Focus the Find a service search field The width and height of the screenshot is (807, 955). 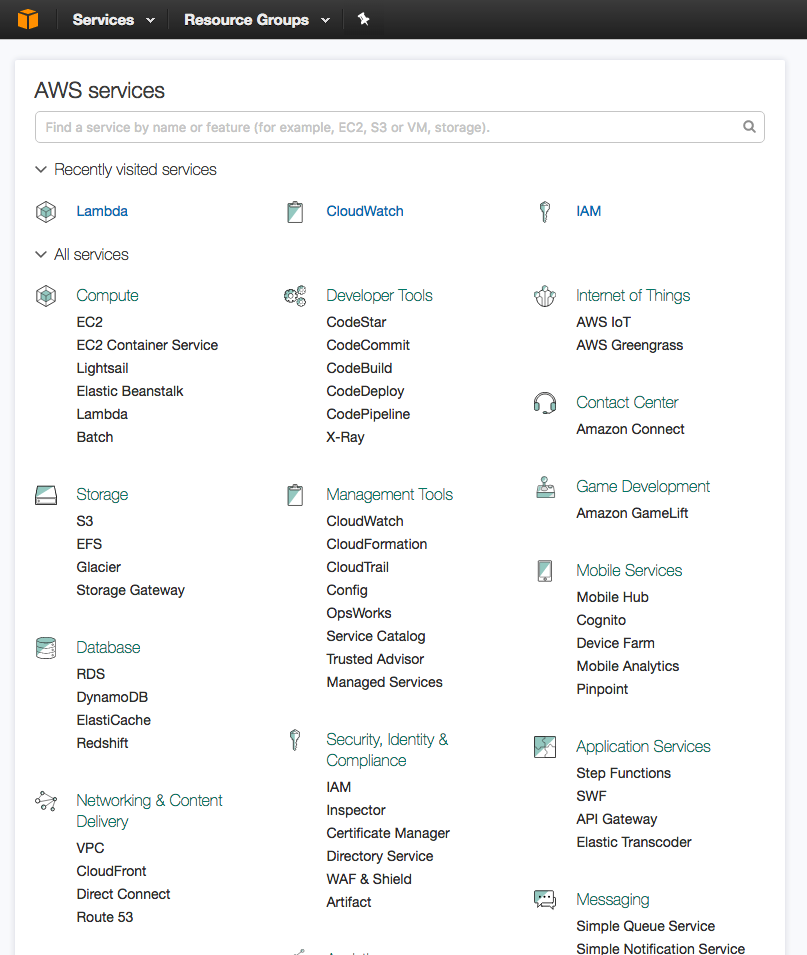[400, 127]
